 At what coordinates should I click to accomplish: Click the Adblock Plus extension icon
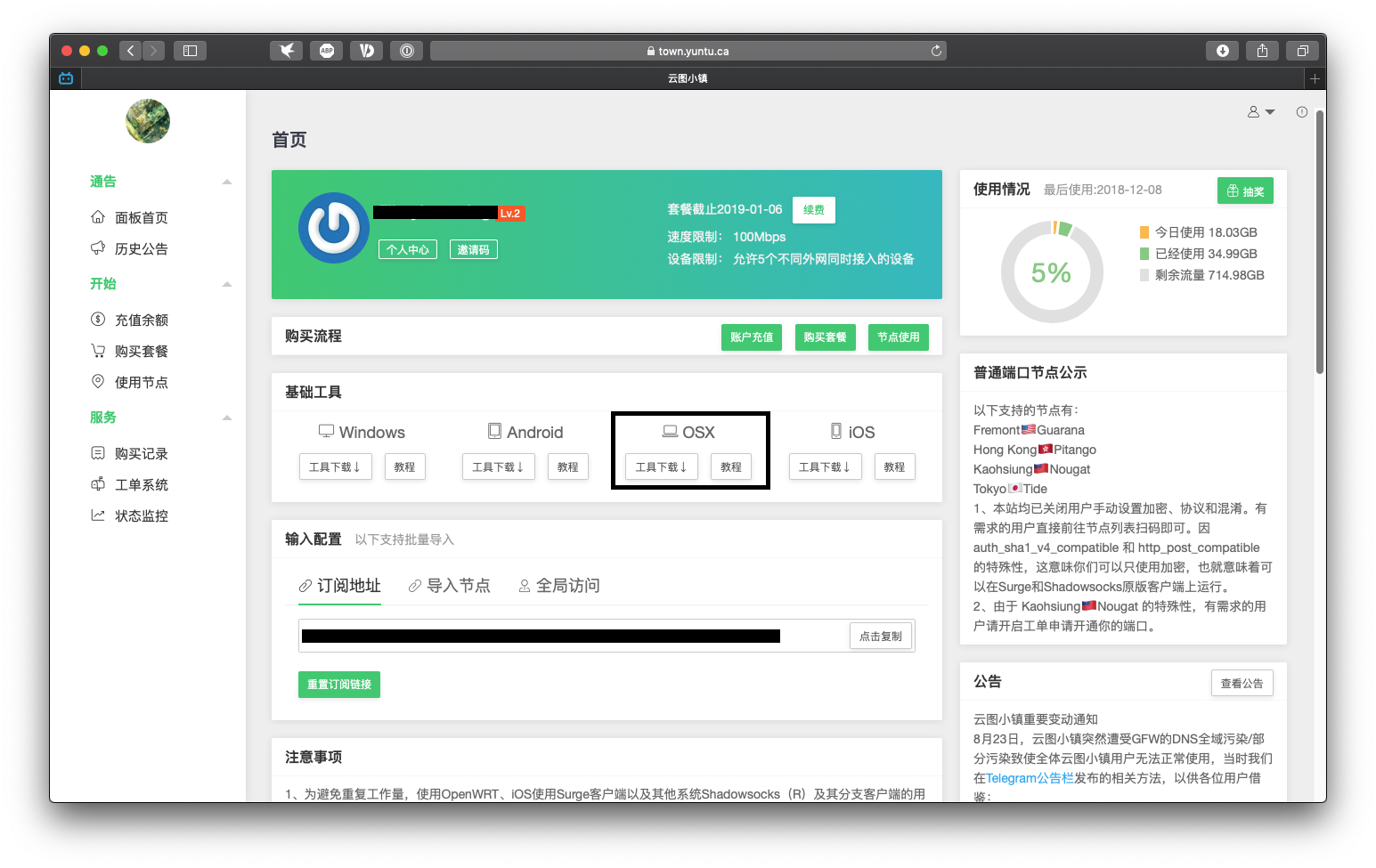pos(327,51)
